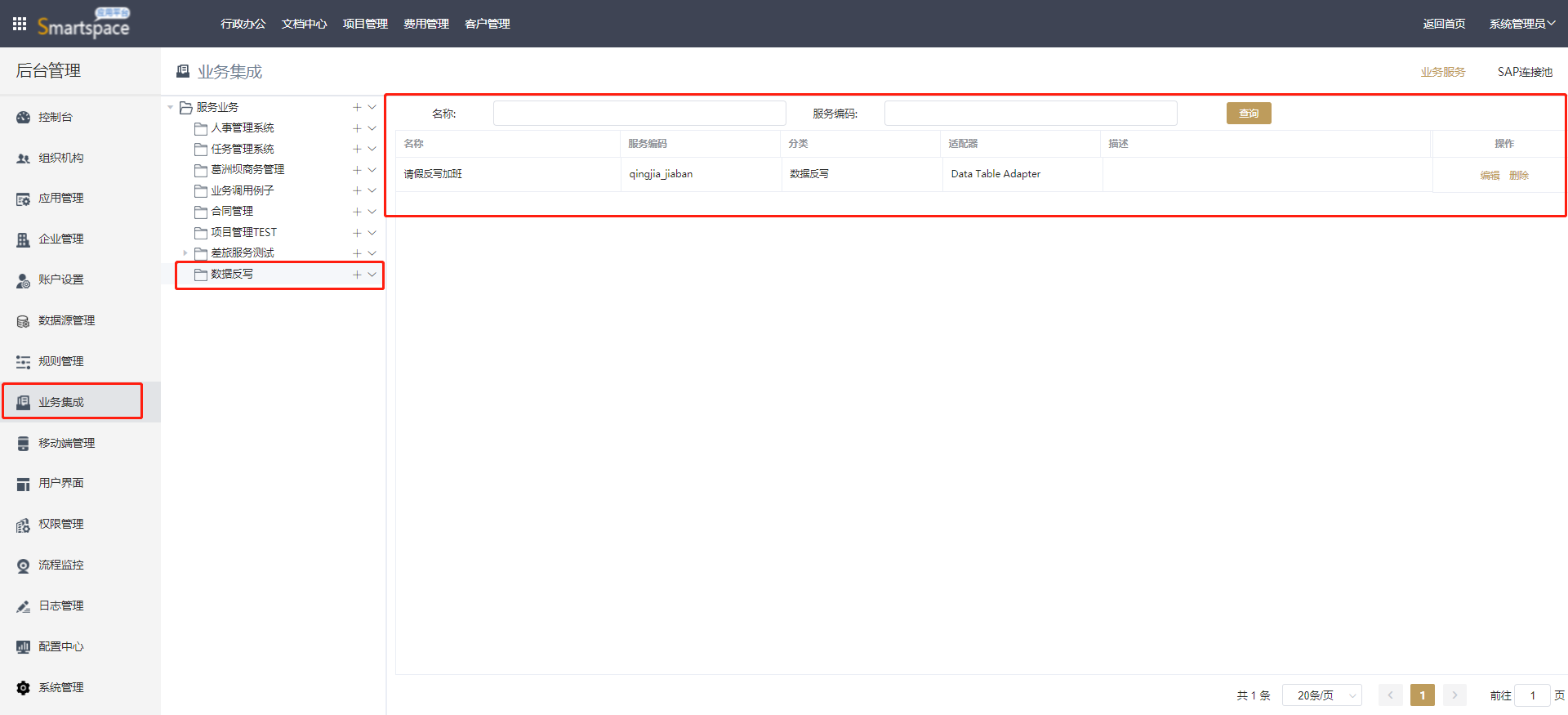Screen dimensions: 1568x715
Task: Click plus icon beside 项目管理TEST
Action: click(357, 232)
